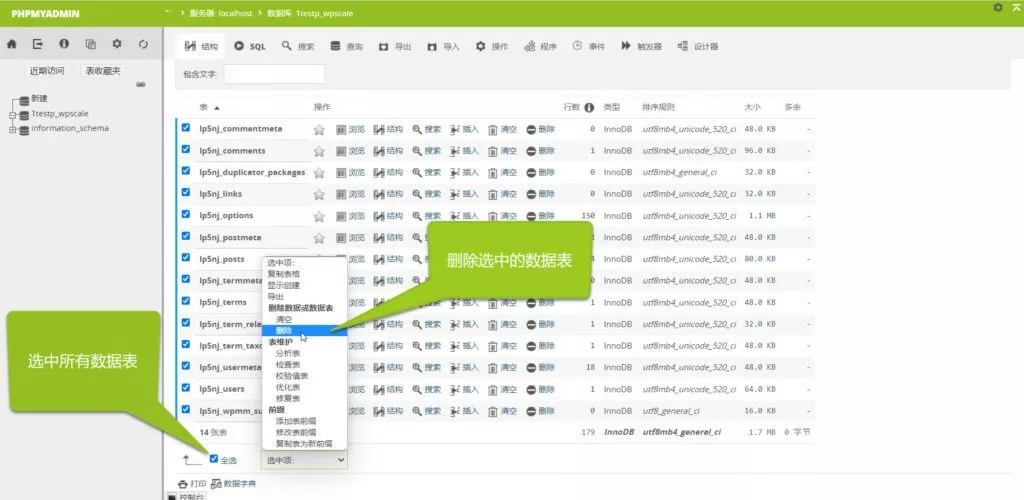Star the lp5nj_duplicator_packages table as favorite

click(319, 173)
